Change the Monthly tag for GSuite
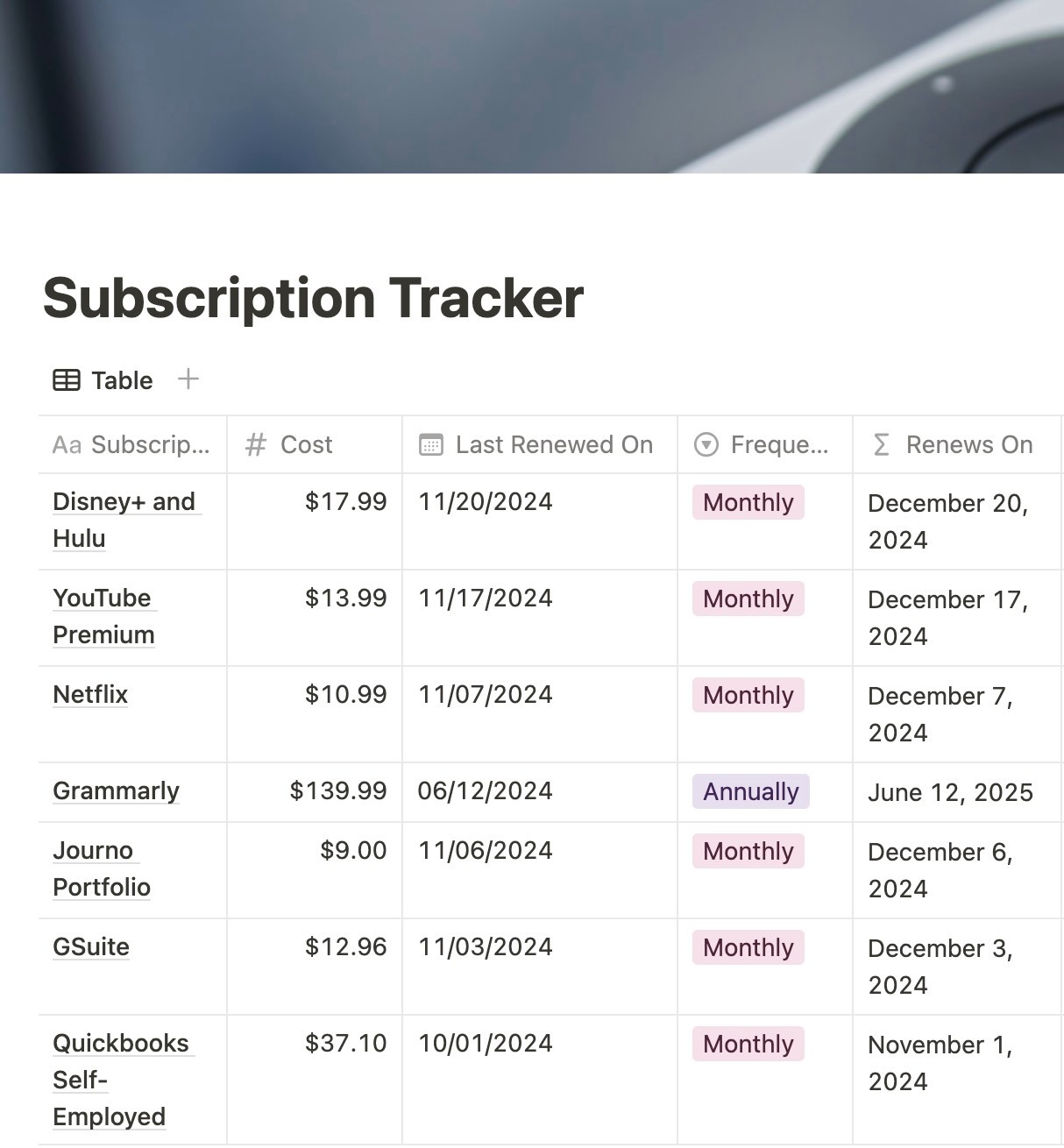 [x=748, y=947]
